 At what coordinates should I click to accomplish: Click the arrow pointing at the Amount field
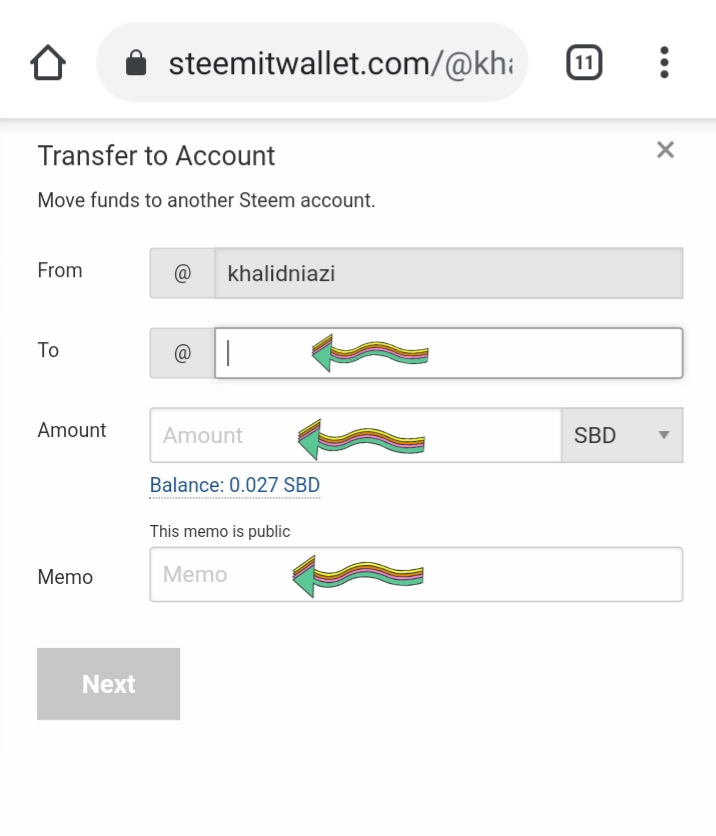pyautogui.click(x=362, y=438)
